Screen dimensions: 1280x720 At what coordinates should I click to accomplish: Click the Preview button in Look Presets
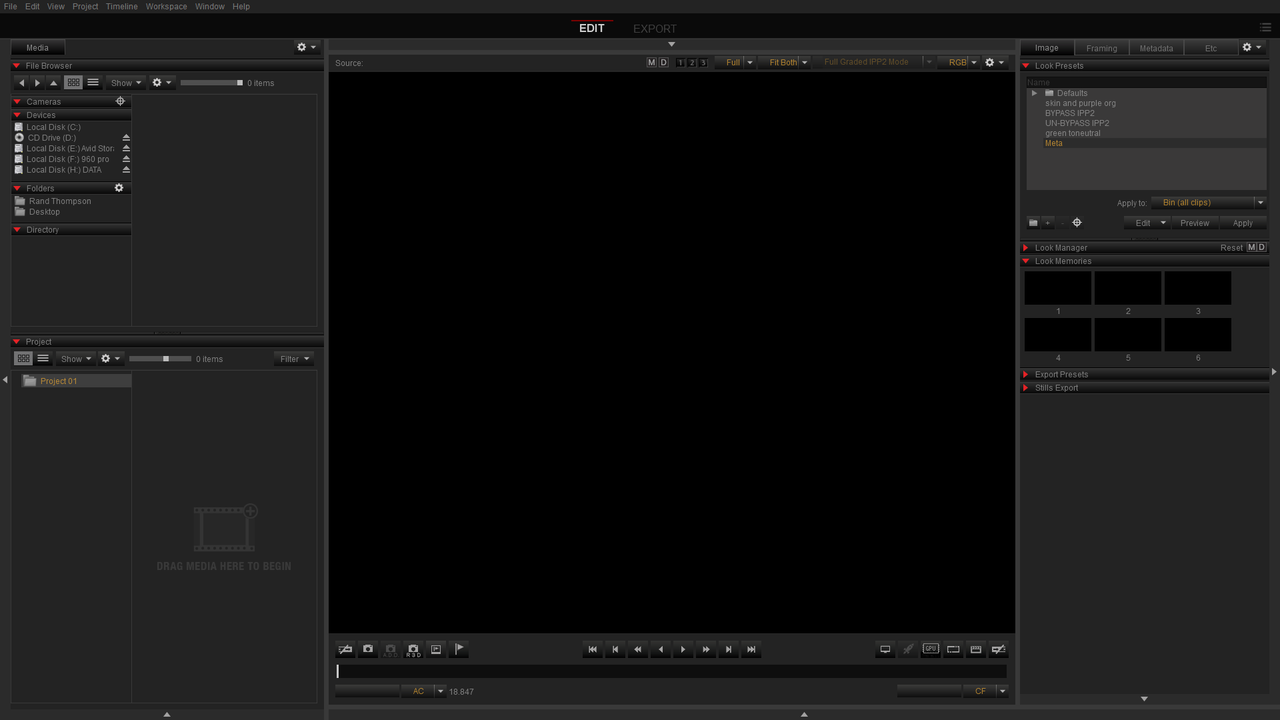[x=1194, y=223]
